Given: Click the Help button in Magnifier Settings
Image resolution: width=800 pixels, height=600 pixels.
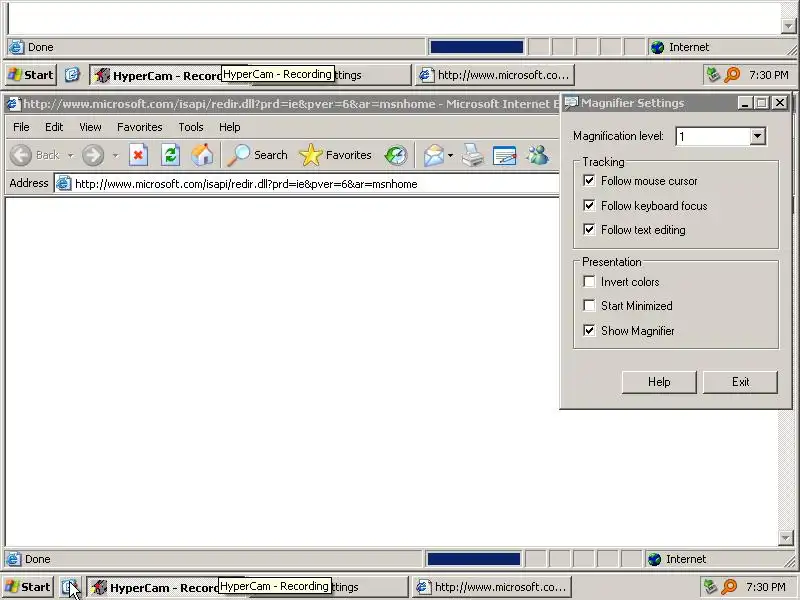Looking at the screenshot, I should (659, 382).
